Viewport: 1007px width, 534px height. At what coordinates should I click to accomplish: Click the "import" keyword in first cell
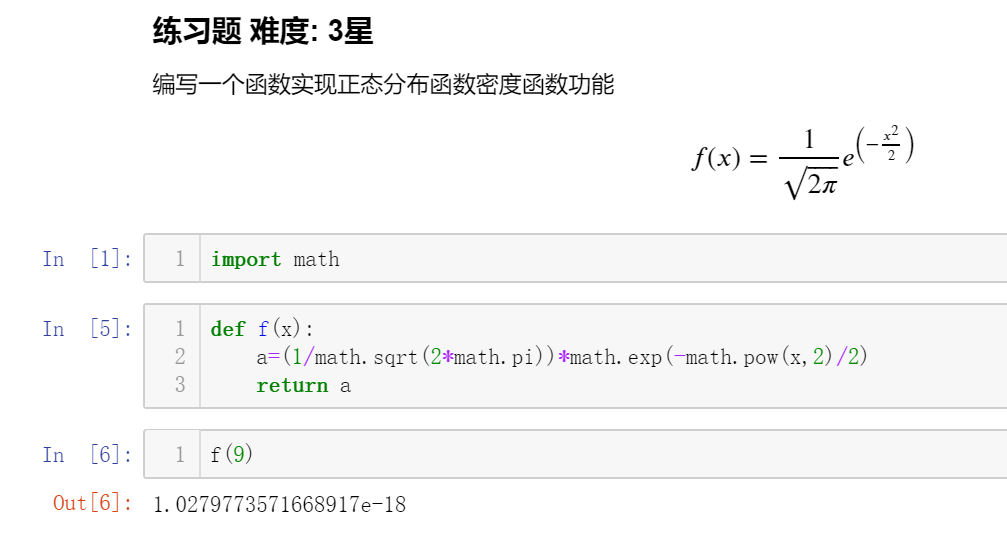[x=246, y=259]
